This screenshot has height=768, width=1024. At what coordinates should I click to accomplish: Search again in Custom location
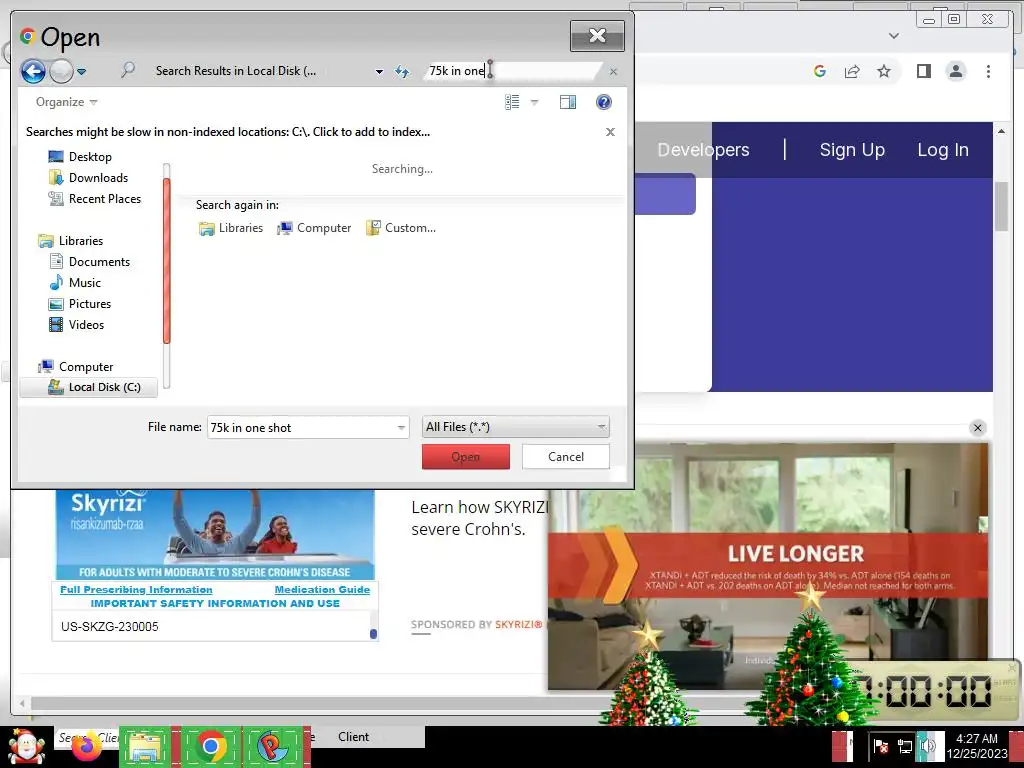tap(400, 228)
